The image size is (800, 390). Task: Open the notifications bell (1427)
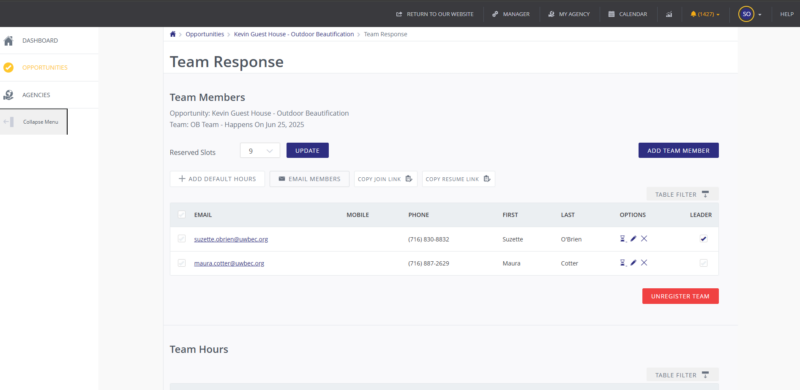point(705,14)
